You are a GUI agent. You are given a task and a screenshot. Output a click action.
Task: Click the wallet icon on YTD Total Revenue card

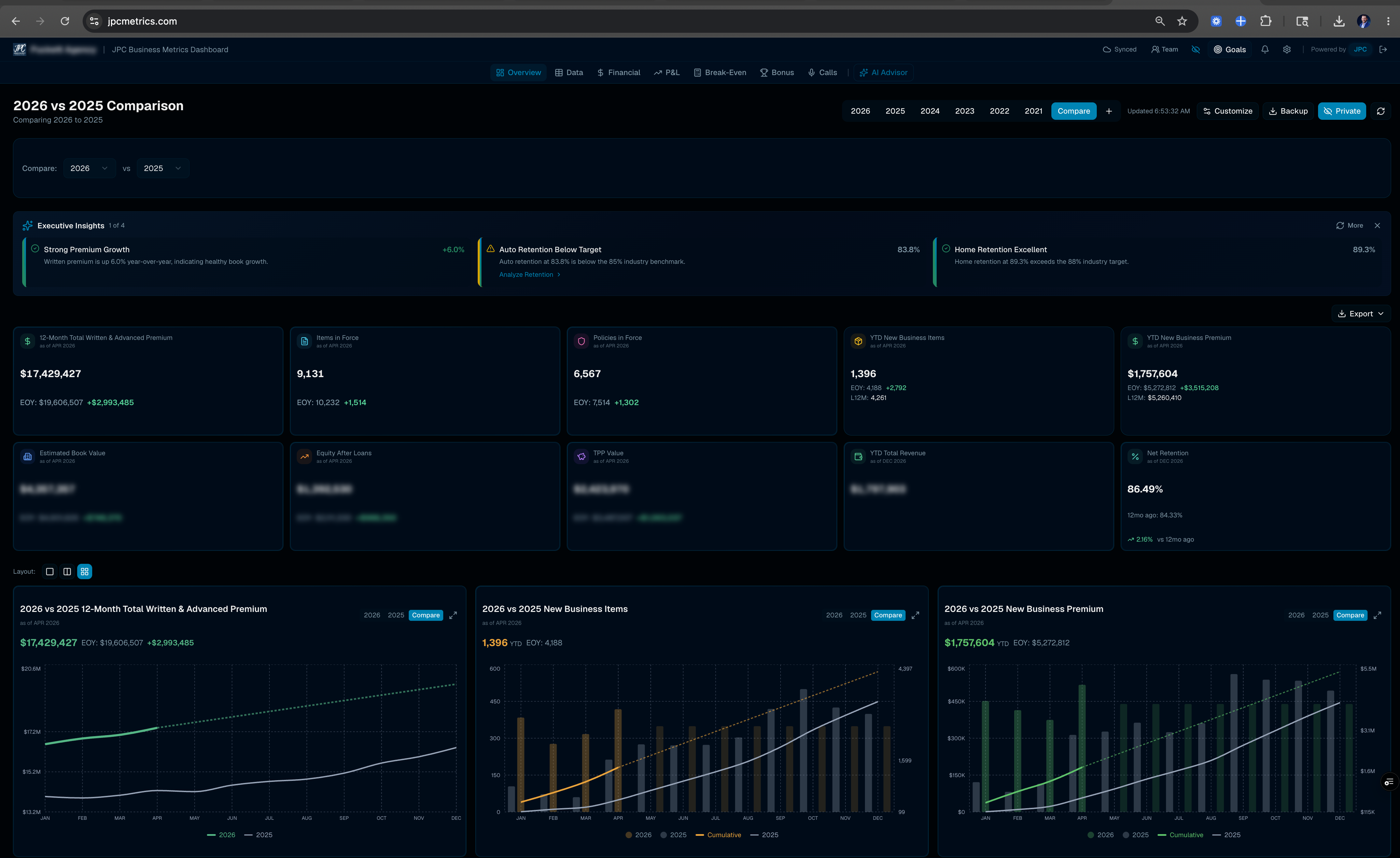[858, 457]
